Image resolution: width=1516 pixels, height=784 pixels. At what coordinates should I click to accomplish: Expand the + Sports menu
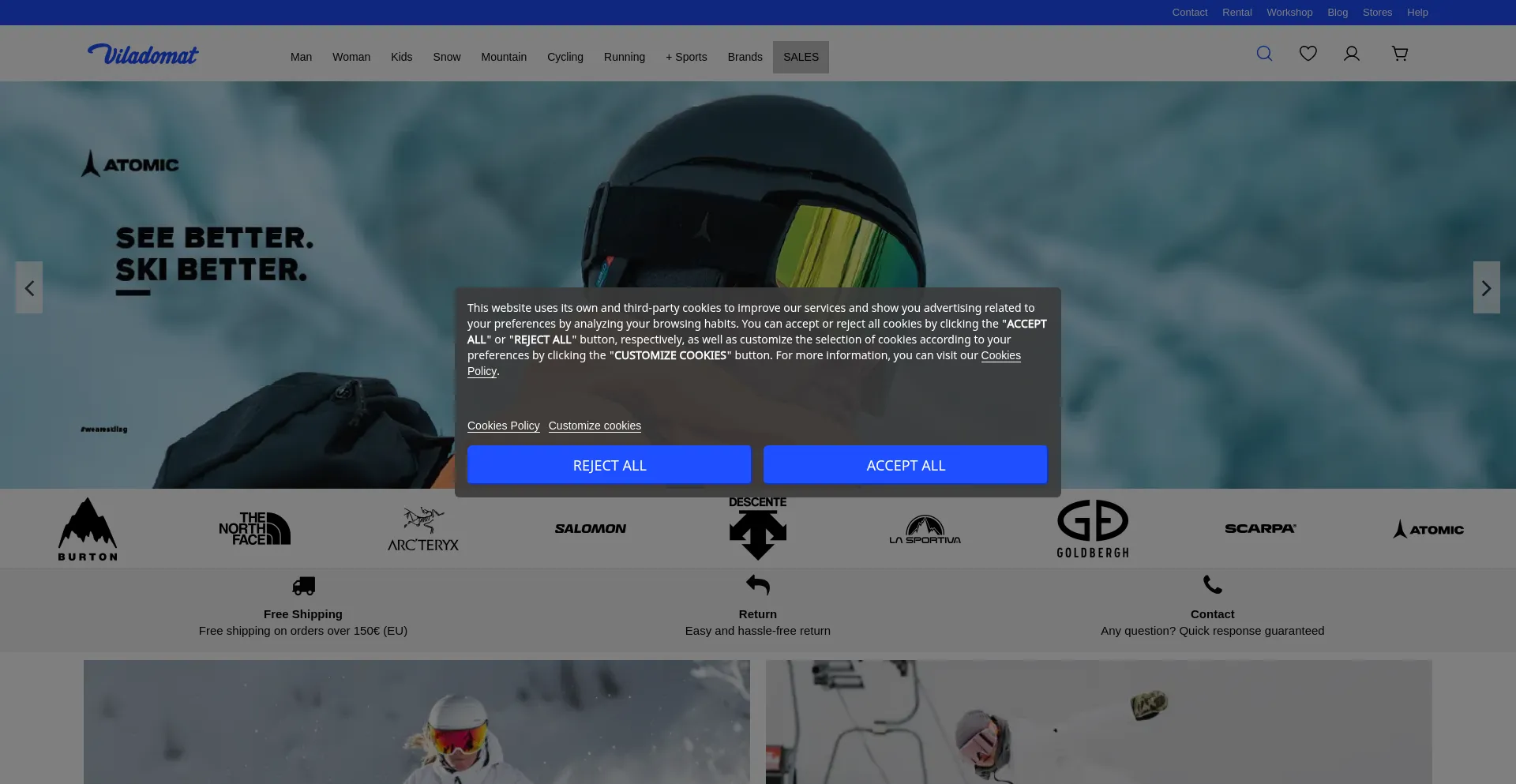click(686, 57)
